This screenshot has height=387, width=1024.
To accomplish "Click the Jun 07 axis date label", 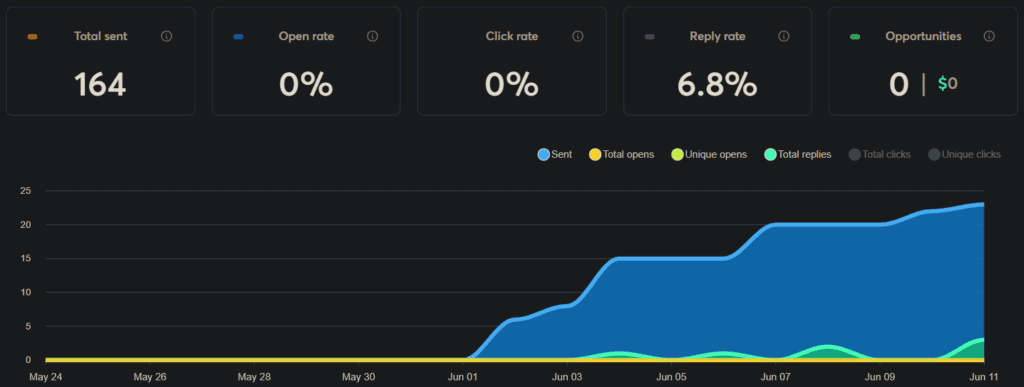I will coord(776,377).
